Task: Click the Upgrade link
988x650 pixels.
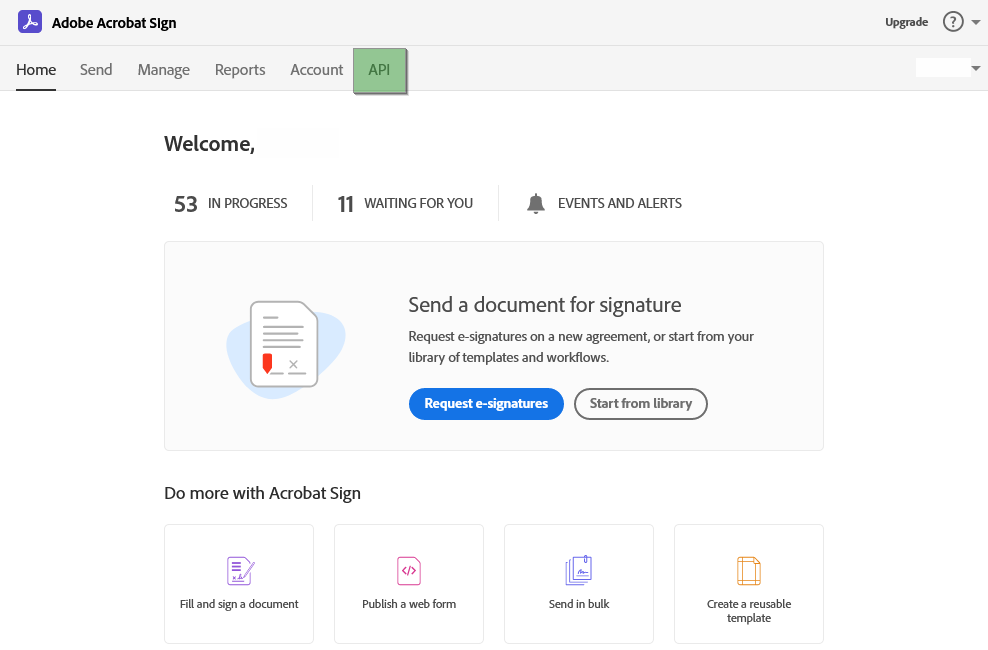Action: (906, 22)
